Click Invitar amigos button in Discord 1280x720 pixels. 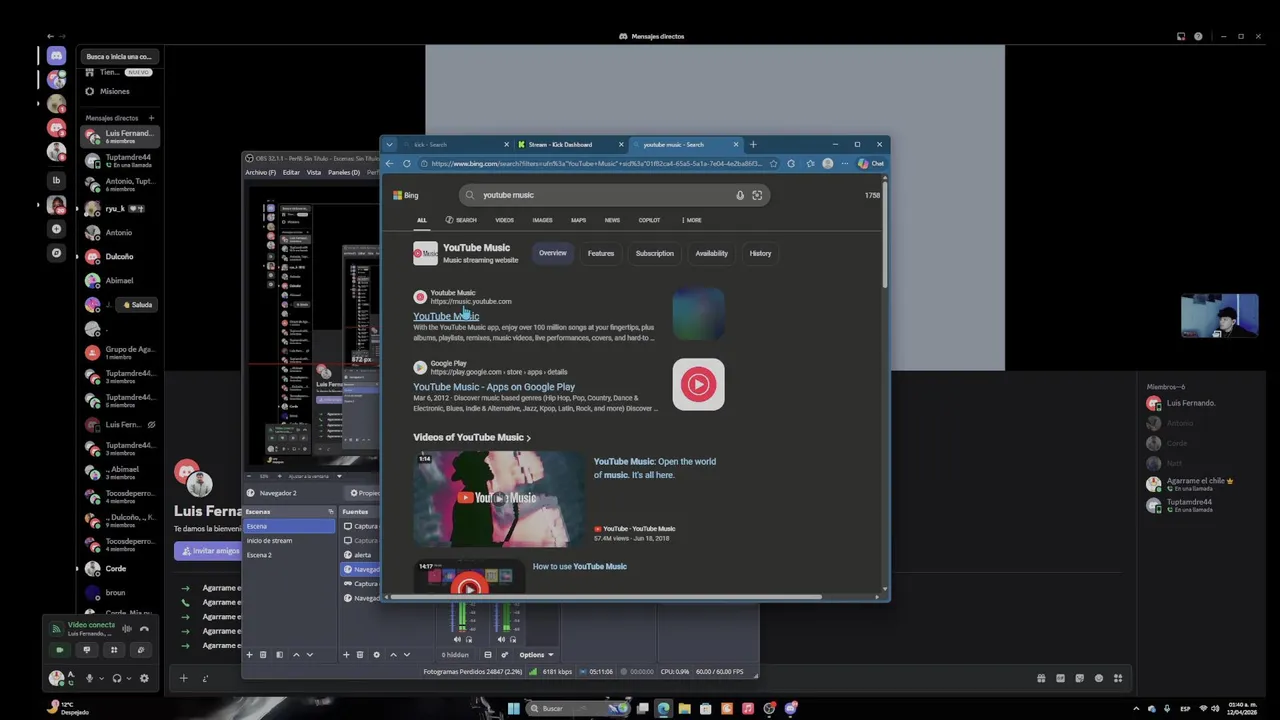click(x=208, y=551)
